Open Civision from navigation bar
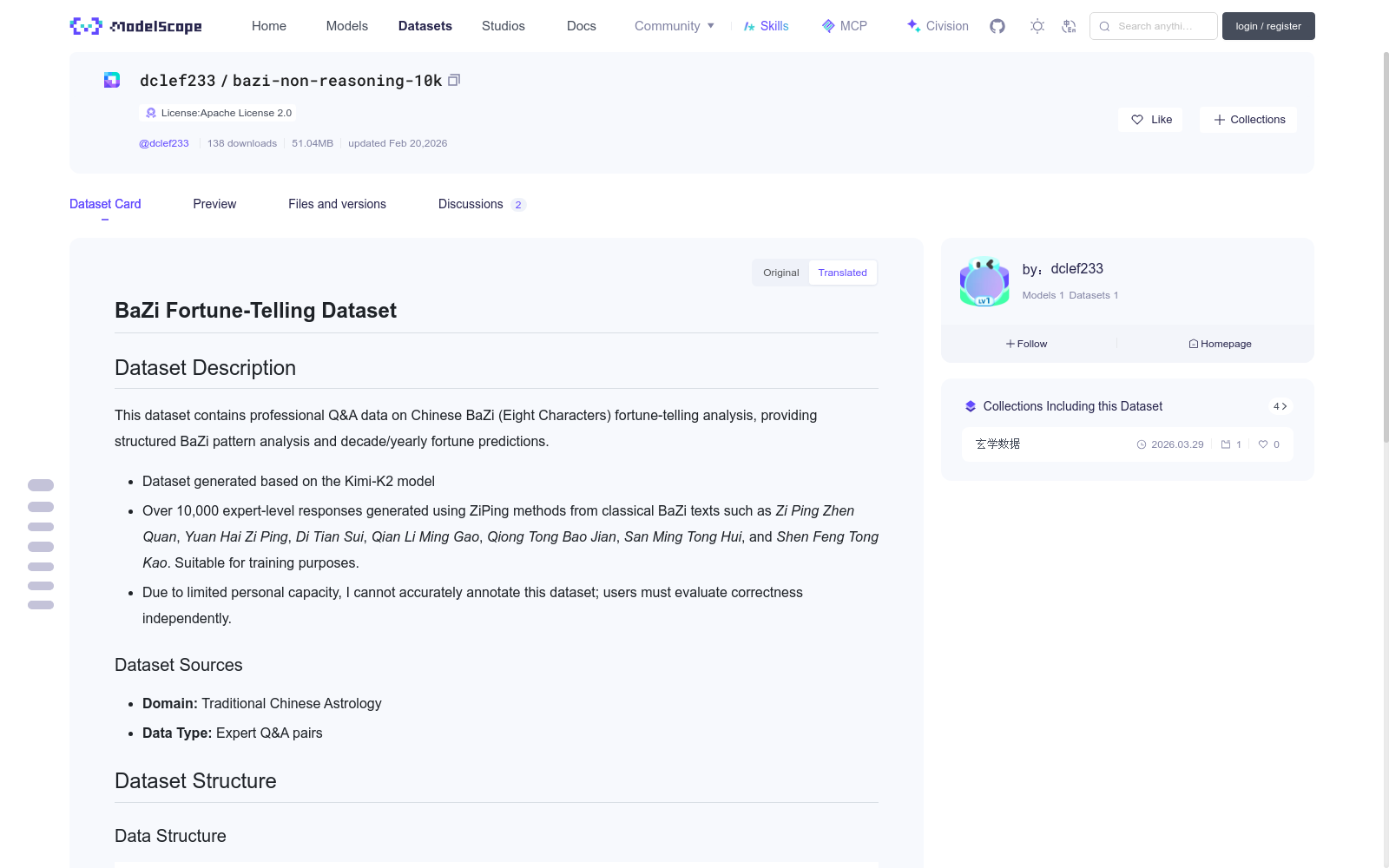Image resolution: width=1389 pixels, height=868 pixels. [x=938, y=26]
